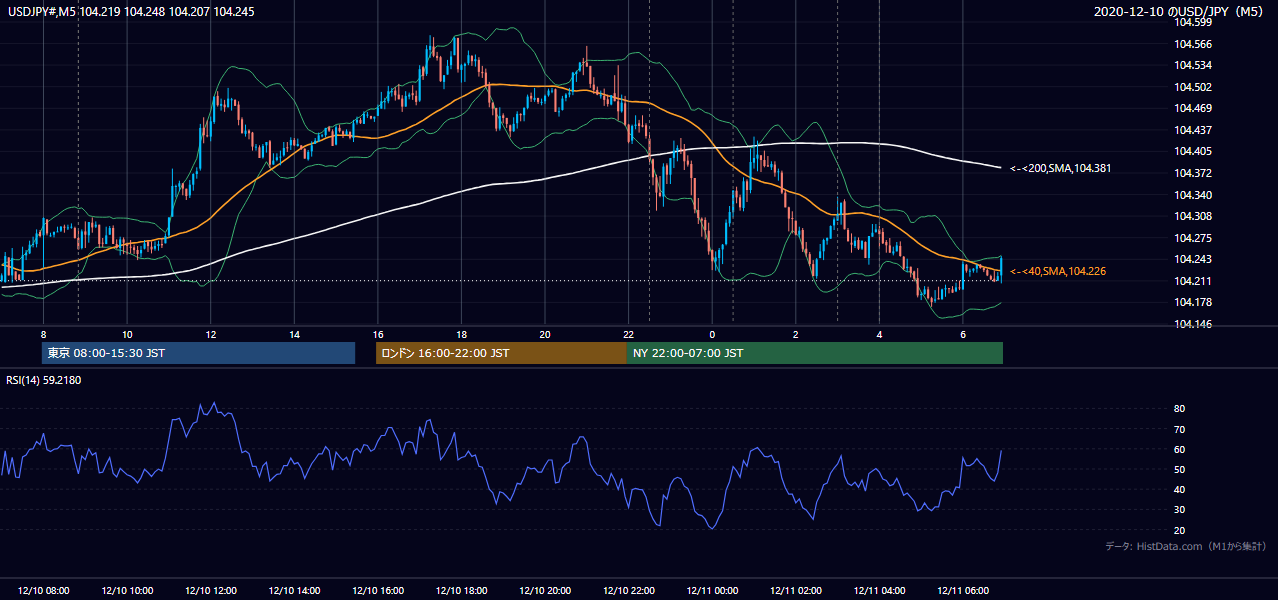Click the 12/10 18:00 bottom time label
This screenshot has height=600, width=1278.
pyautogui.click(x=462, y=591)
